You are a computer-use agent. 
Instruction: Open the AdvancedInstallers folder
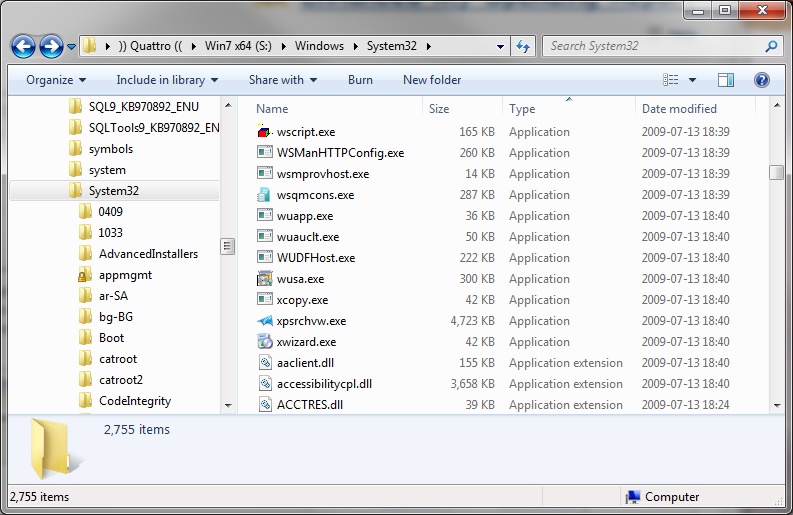coord(148,254)
